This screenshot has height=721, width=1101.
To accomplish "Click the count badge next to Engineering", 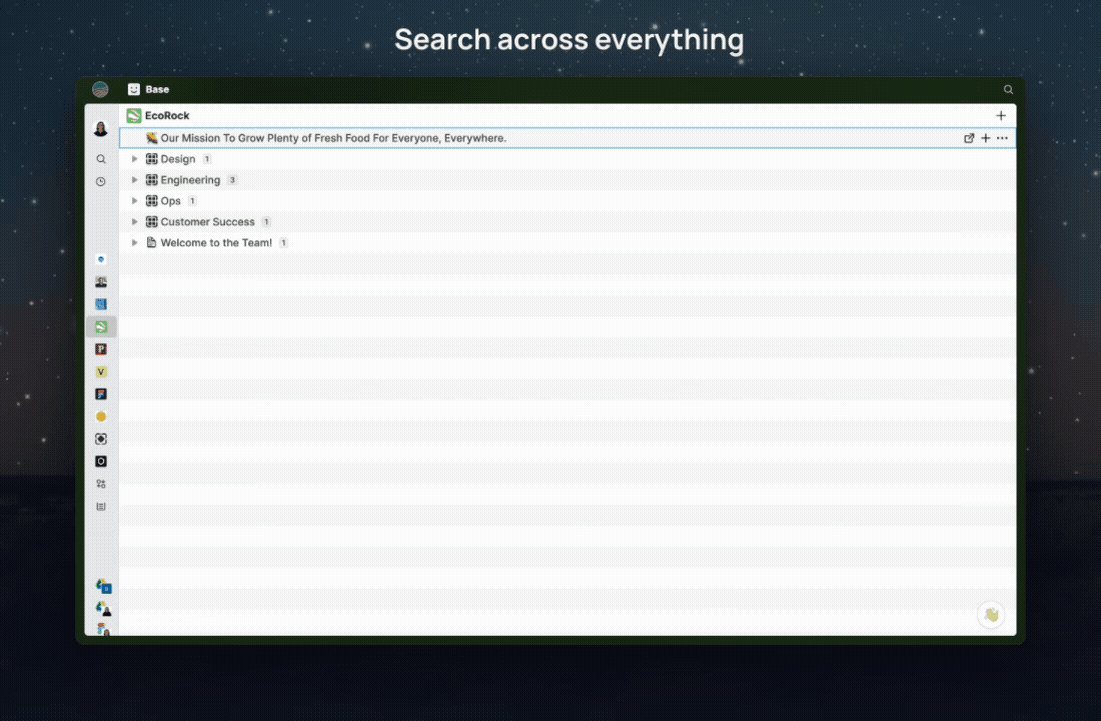I will point(232,180).
